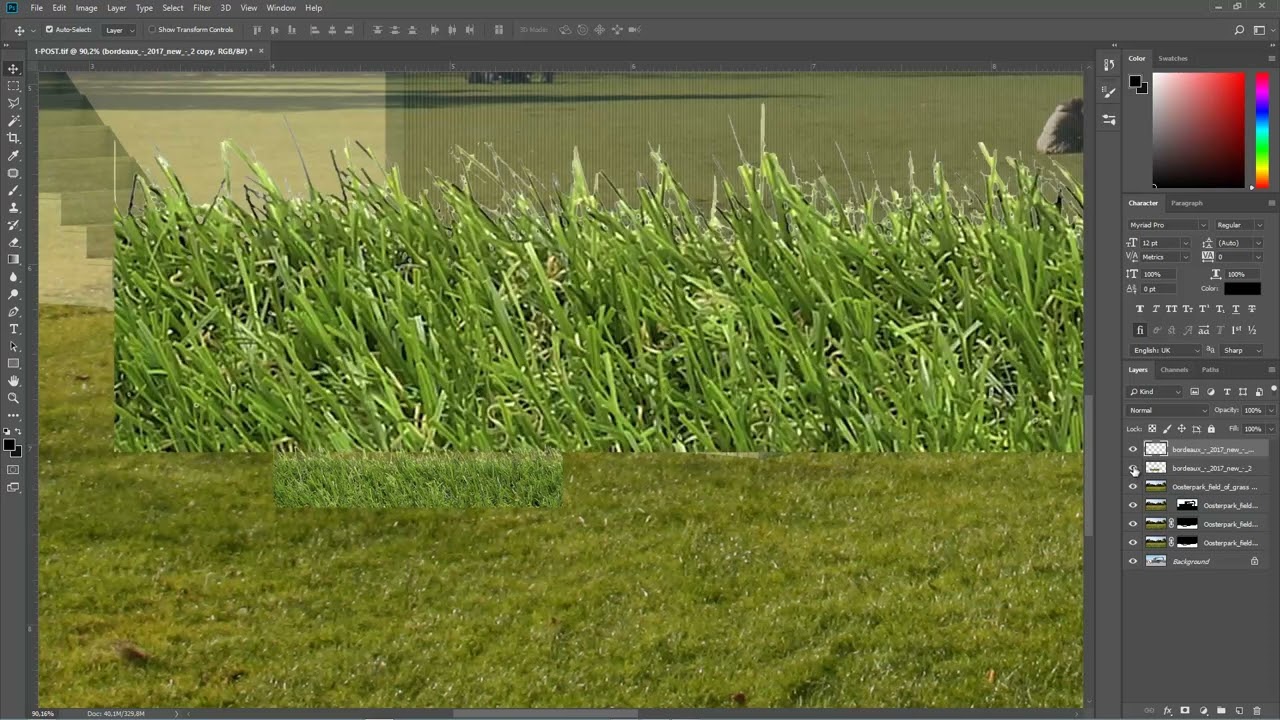Select the Dodge tool
This screenshot has height=720, width=1280.
click(x=13, y=294)
